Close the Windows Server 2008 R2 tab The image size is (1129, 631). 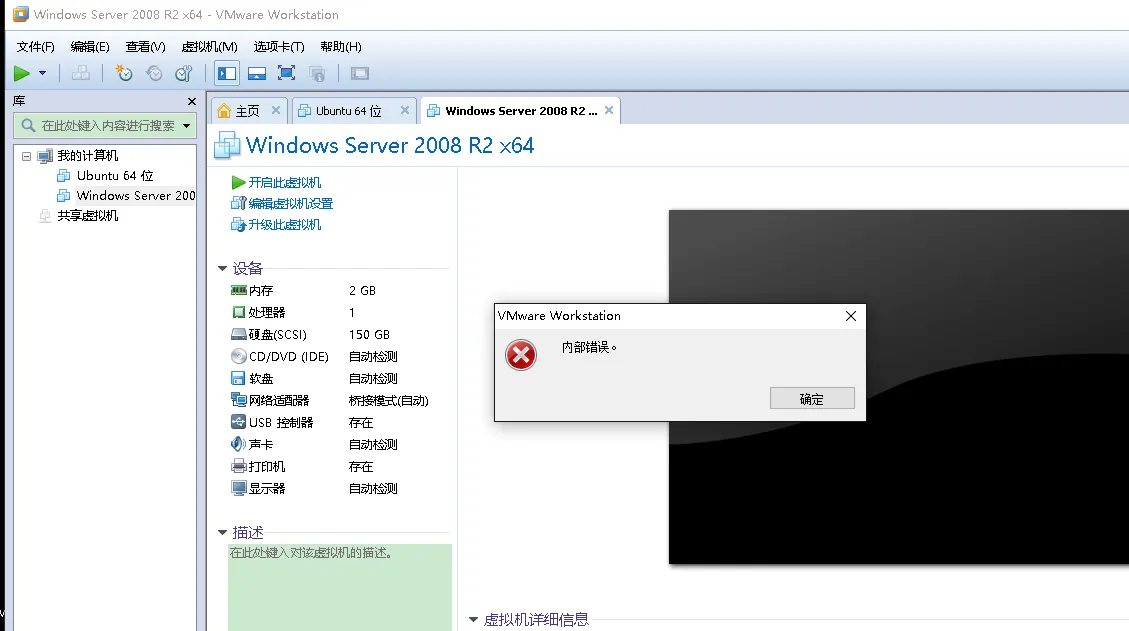point(609,110)
